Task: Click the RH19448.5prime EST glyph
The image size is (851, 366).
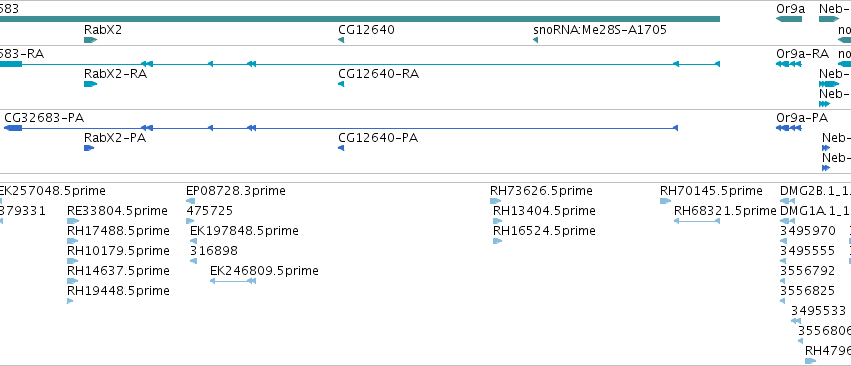Action: (x=70, y=301)
